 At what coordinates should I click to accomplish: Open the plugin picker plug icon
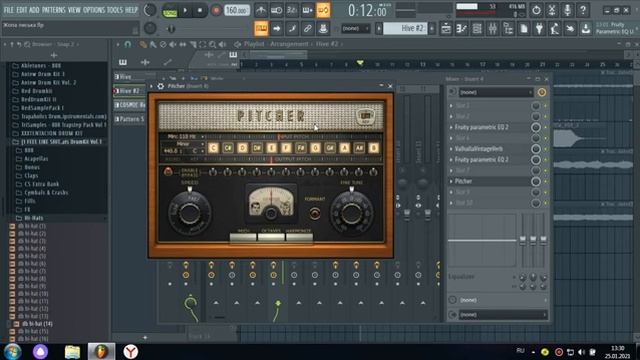tap(539, 28)
